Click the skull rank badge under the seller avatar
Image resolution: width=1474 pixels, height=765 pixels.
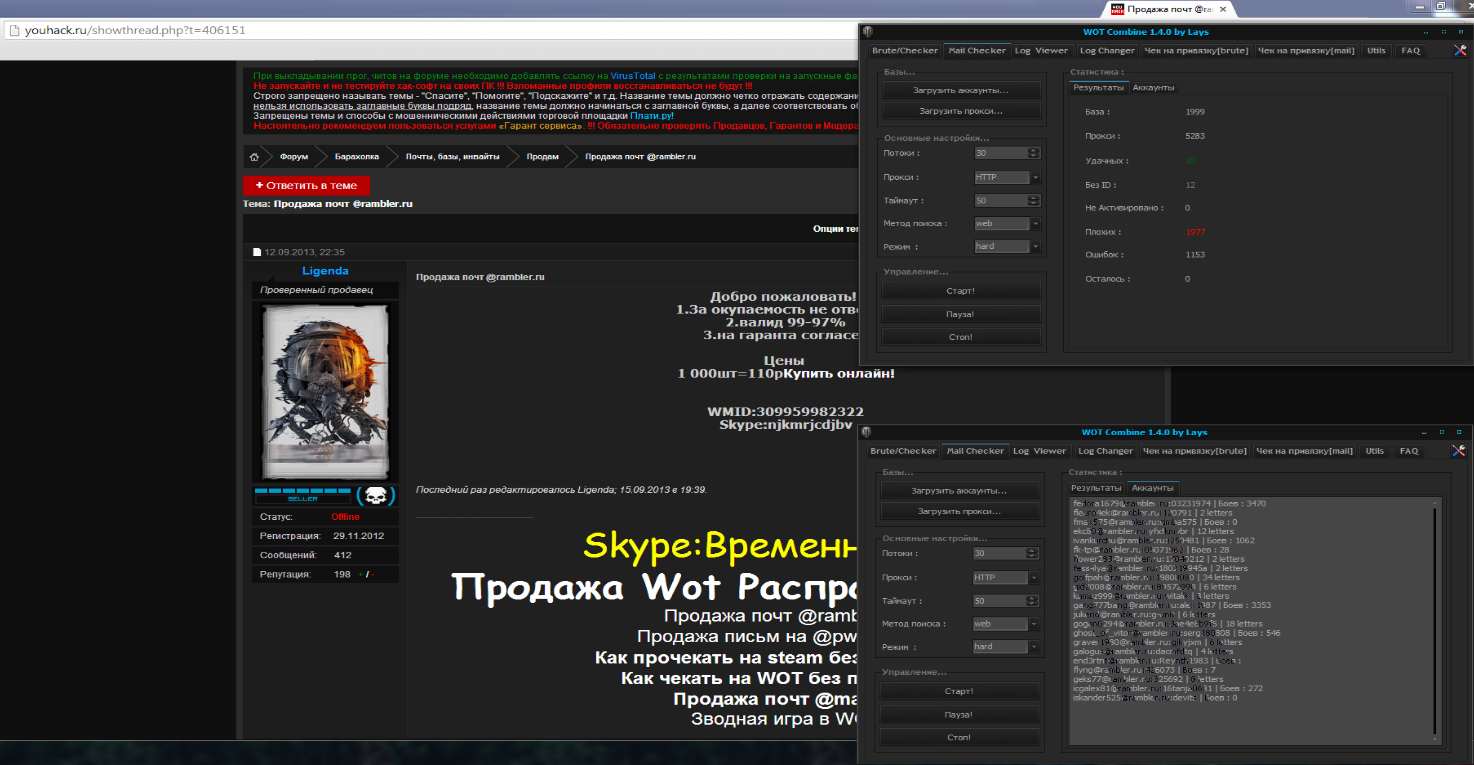coord(374,495)
